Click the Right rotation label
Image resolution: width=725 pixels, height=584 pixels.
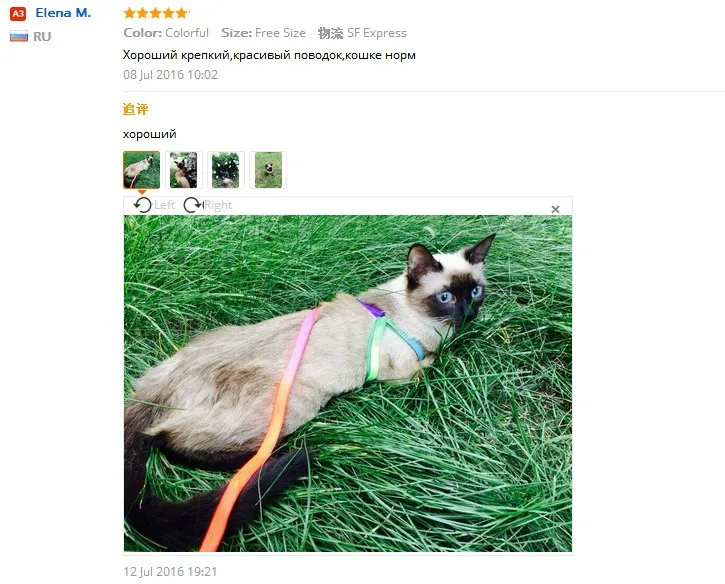(218, 205)
